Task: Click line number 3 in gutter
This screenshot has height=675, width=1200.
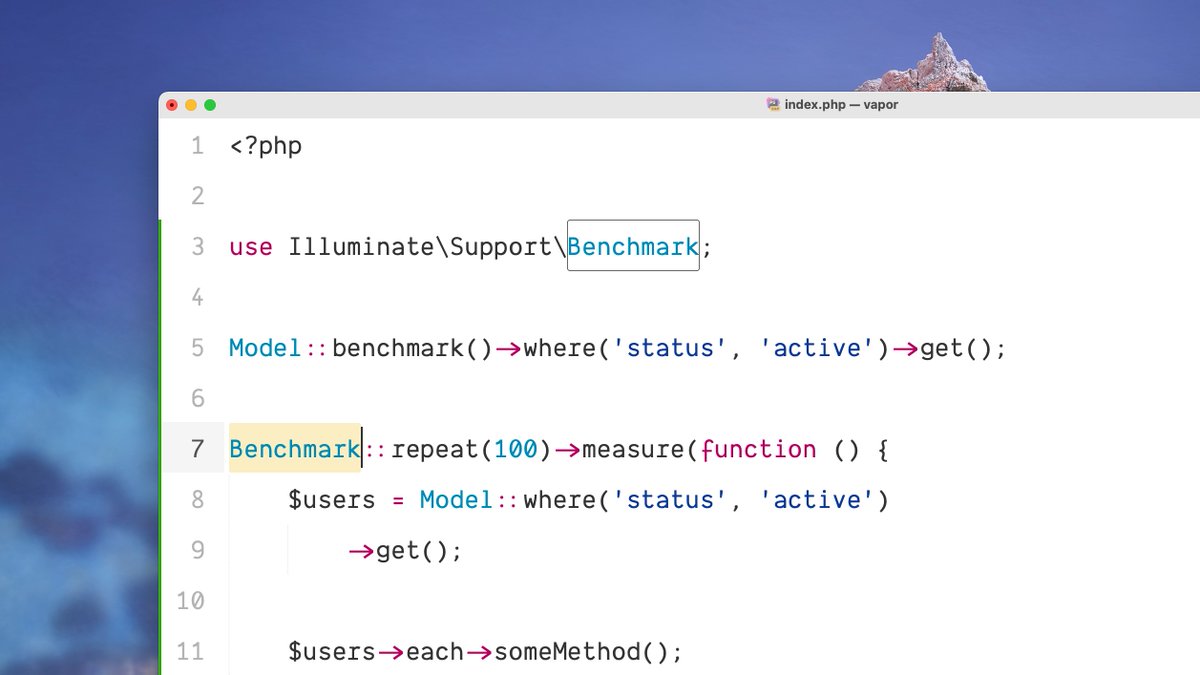Action: click(x=197, y=247)
